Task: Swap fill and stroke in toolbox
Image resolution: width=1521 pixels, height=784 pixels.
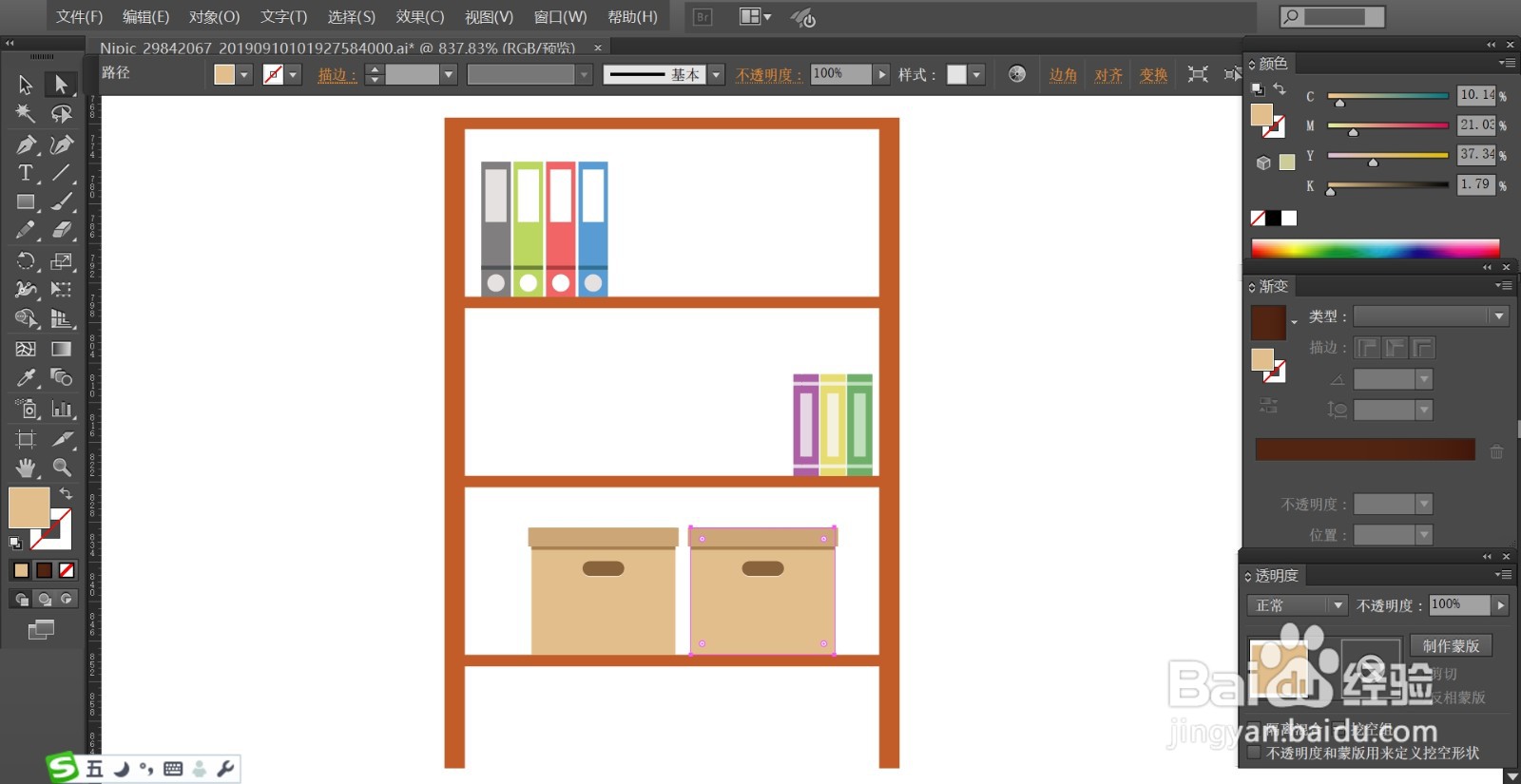Action: (x=66, y=493)
